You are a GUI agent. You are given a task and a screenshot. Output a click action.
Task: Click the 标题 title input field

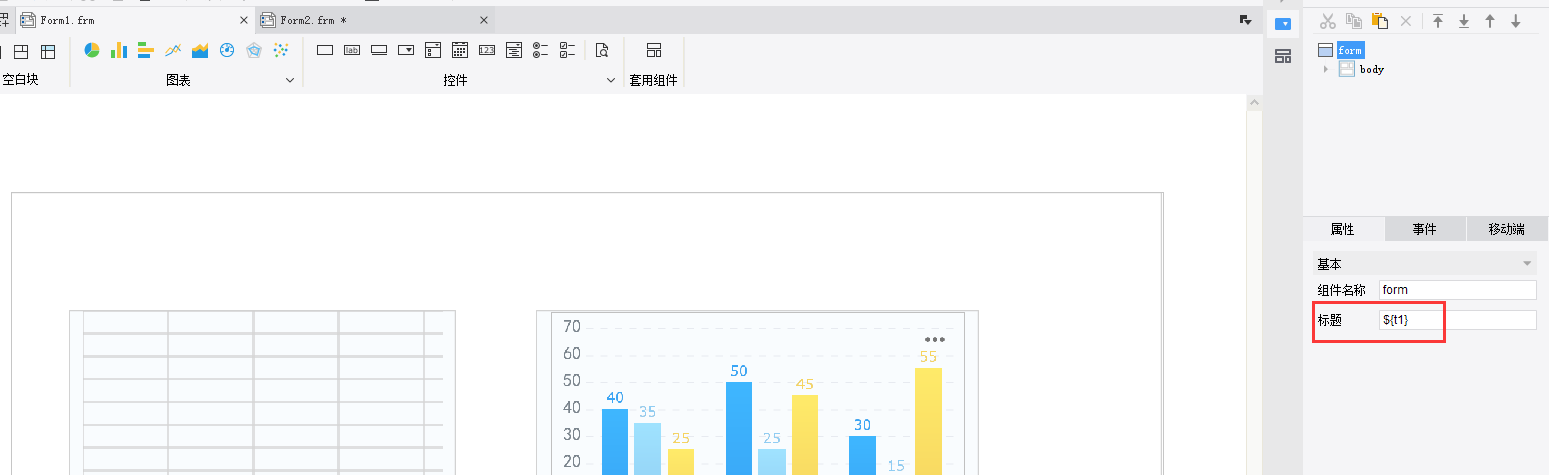point(1457,320)
